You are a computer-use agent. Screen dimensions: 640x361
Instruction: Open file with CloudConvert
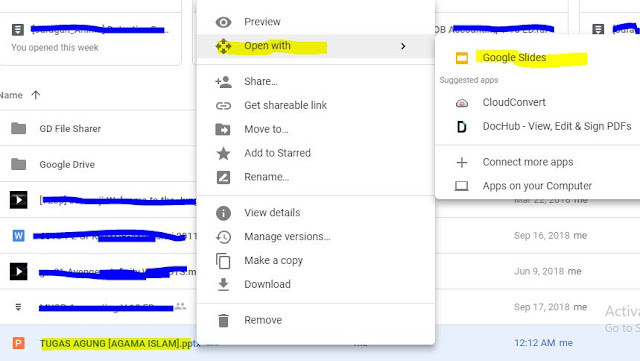tap(538, 103)
